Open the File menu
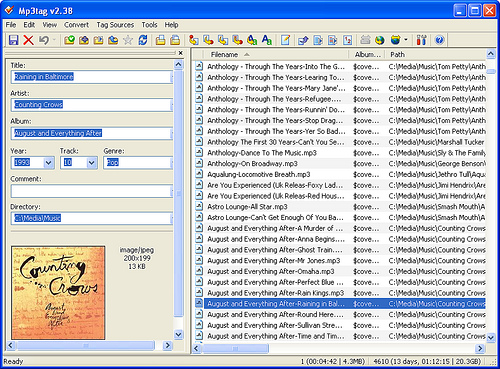Screen dimensions: 500x369 (11, 25)
